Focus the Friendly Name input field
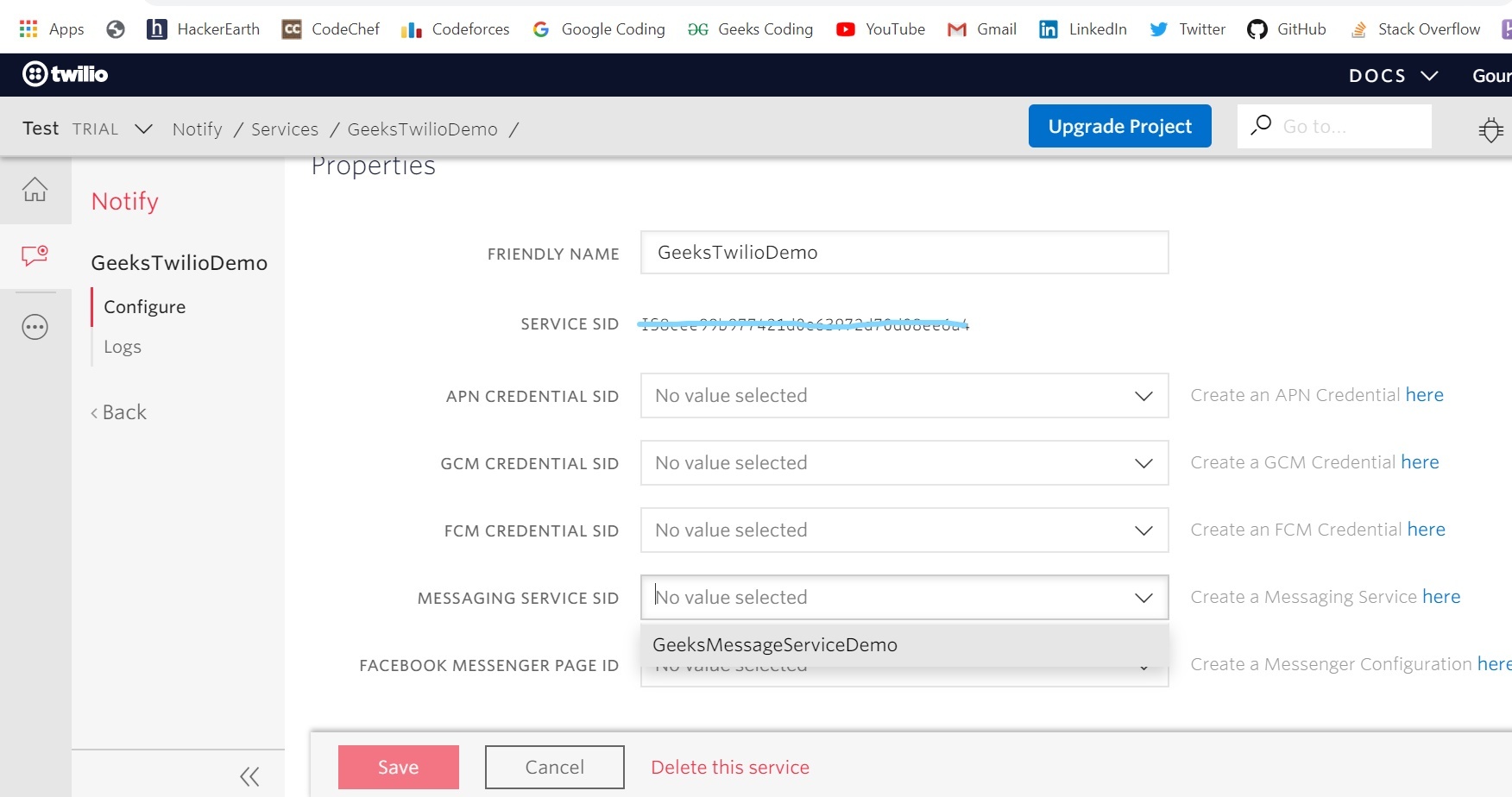Screen dimensions: 1512x797 point(904,253)
